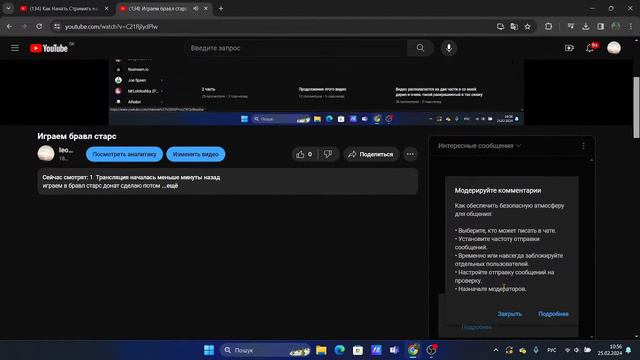The height and width of the screenshot is (360, 640).
Task: Click the video title 'Играем бравл старс'
Action: click(x=77, y=136)
